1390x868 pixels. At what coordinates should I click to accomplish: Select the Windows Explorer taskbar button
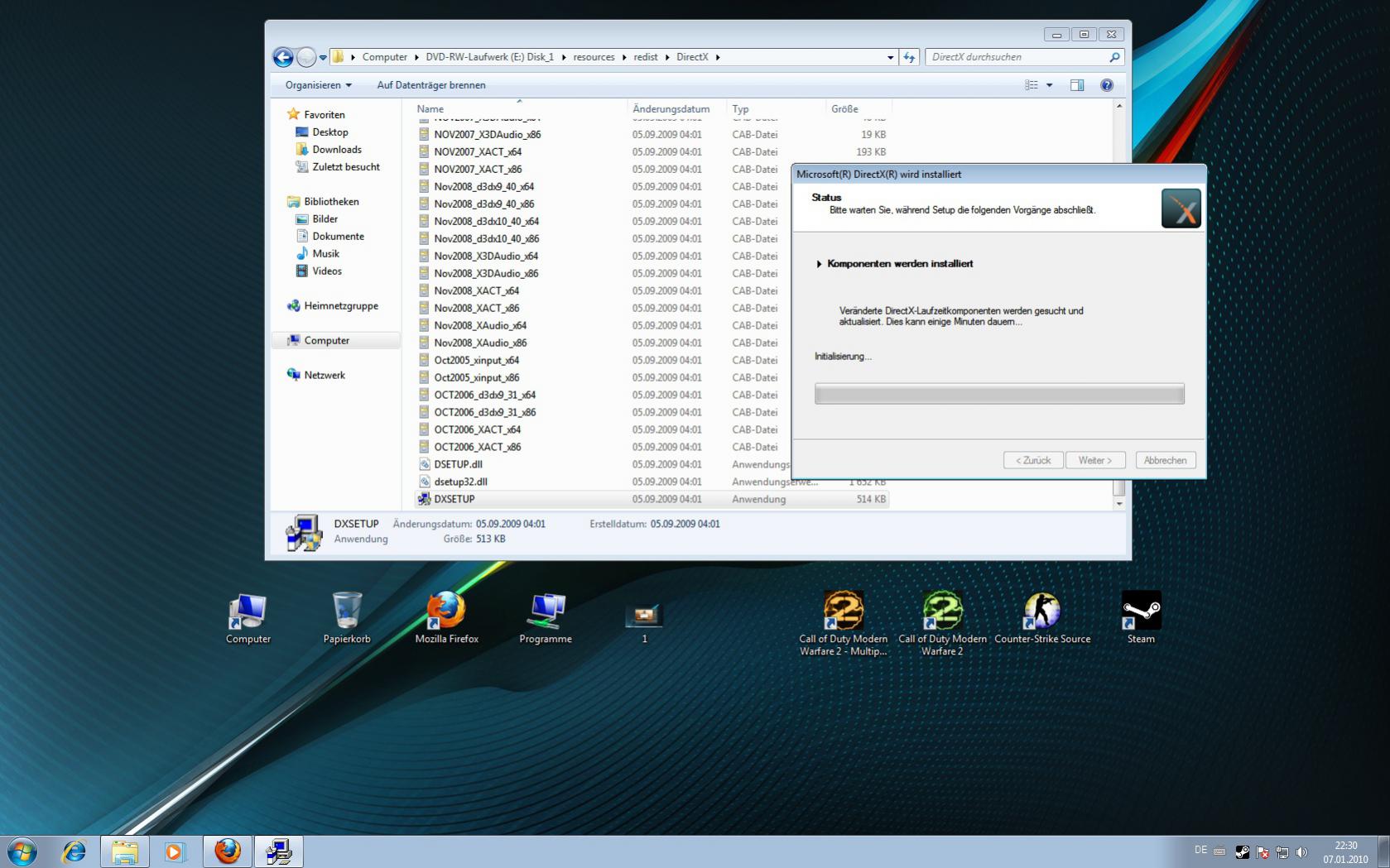124,851
